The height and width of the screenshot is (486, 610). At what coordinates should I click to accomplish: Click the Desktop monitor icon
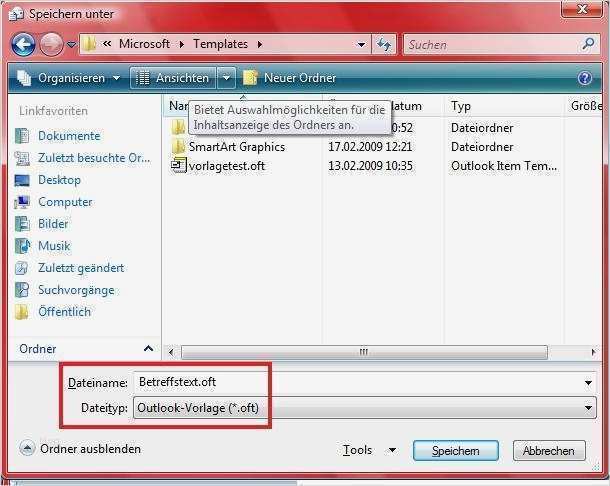(22, 180)
